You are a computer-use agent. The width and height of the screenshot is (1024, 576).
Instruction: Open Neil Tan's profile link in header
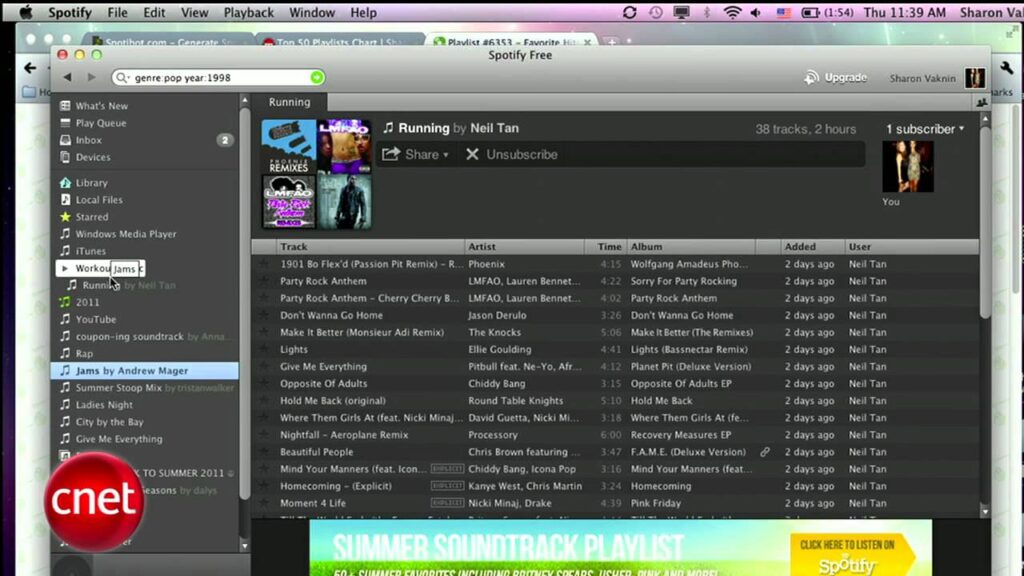point(494,128)
